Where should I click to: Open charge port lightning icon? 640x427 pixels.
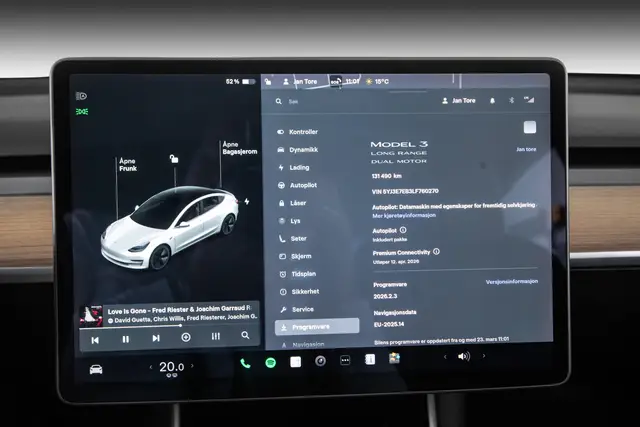click(247, 201)
